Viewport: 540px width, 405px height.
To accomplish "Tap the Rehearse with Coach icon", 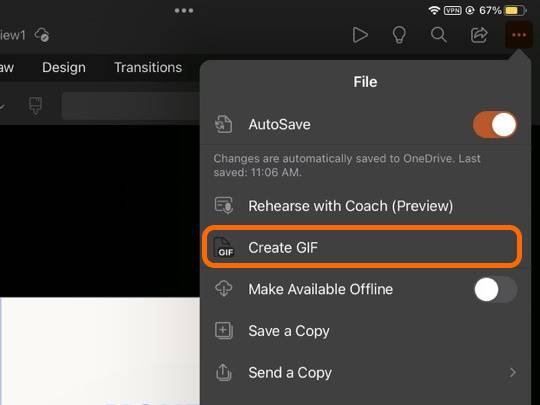I will coord(224,206).
